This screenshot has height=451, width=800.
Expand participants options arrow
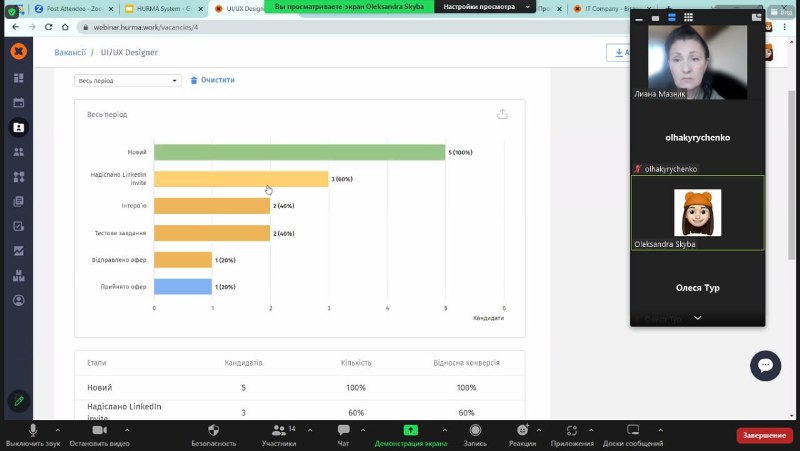[310, 430]
